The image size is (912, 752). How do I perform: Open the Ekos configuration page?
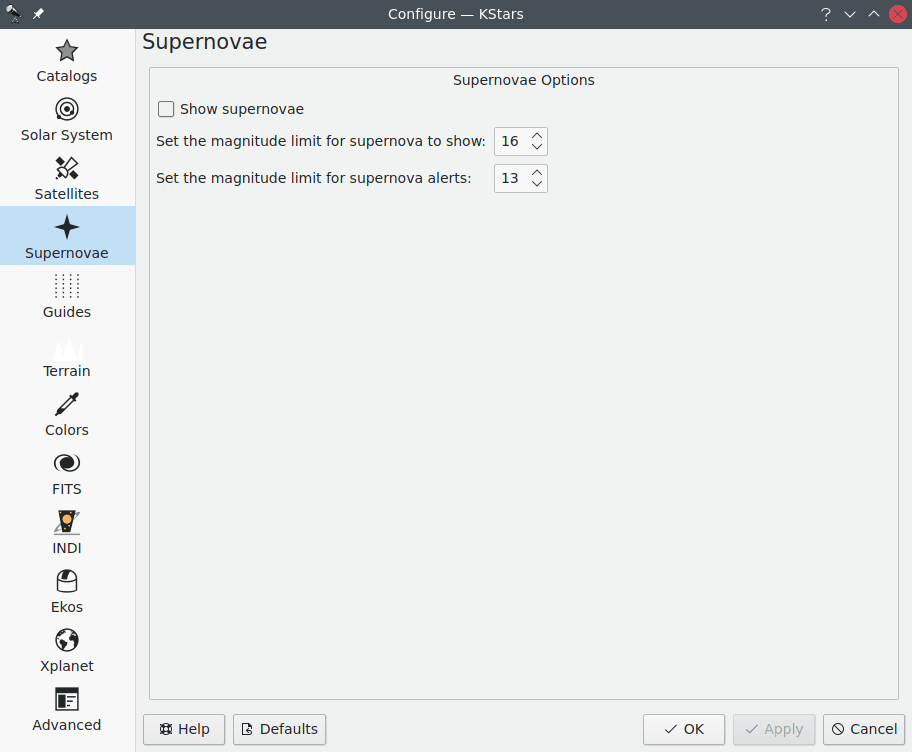66,590
